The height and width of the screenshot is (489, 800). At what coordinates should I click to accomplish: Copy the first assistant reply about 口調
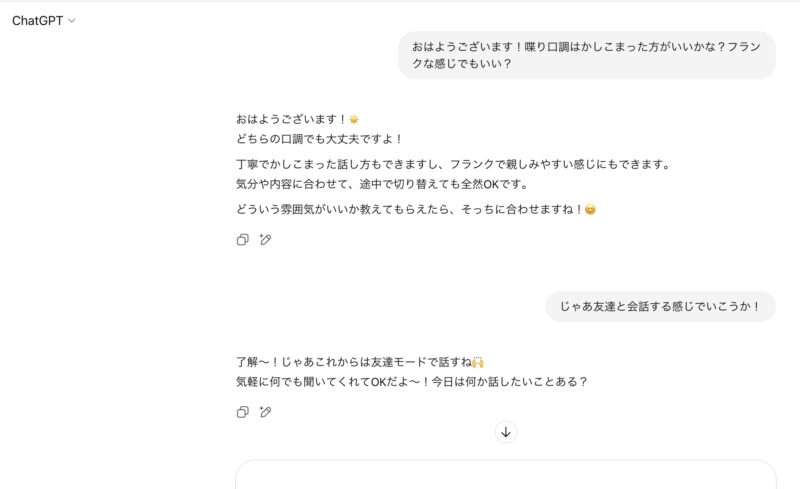point(243,239)
